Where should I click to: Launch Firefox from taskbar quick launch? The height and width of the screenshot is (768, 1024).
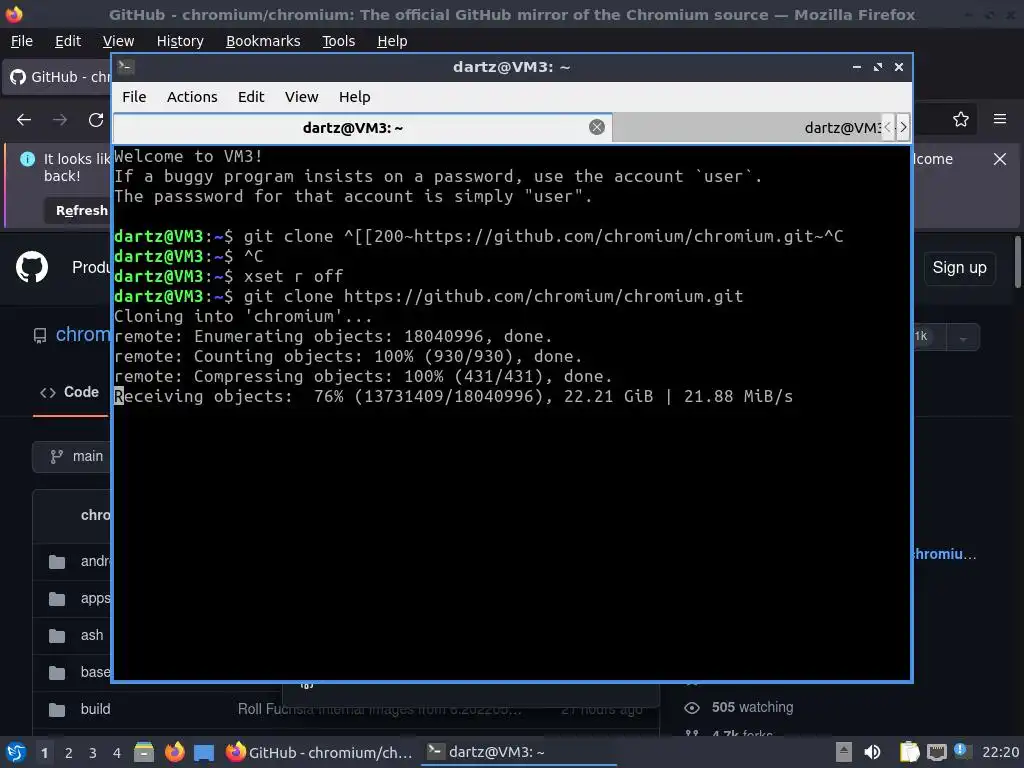tap(174, 752)
